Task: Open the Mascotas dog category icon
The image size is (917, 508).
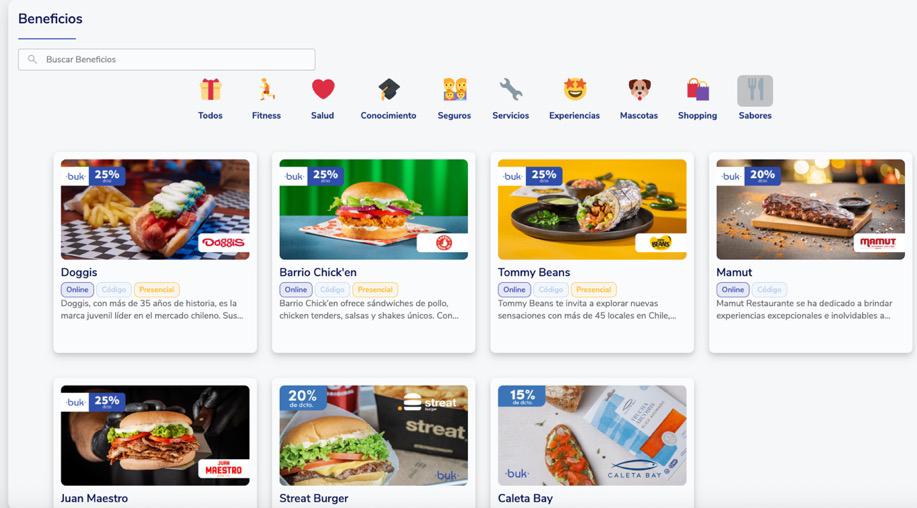Action: 639,90
